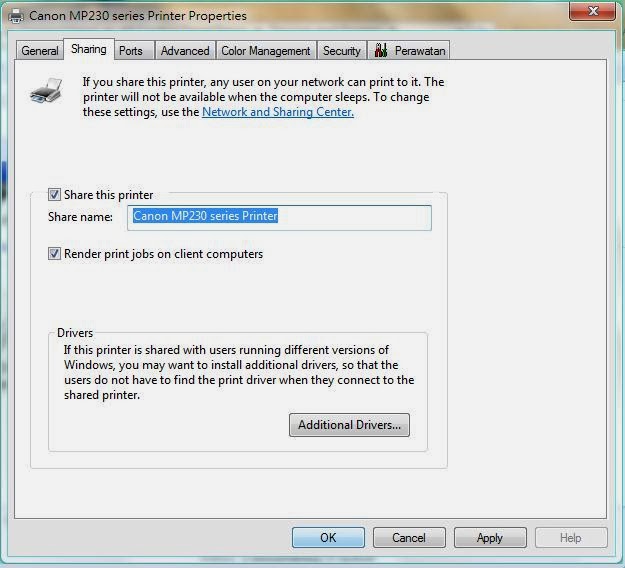Click the Additional Drivers button
This screenshot has width=625, height=568.
pyautogui.click(x=349, y=425)
